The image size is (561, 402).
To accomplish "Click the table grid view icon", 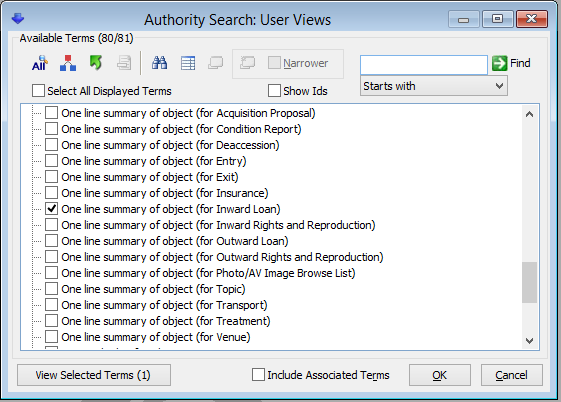I will (x=188, y=63).
